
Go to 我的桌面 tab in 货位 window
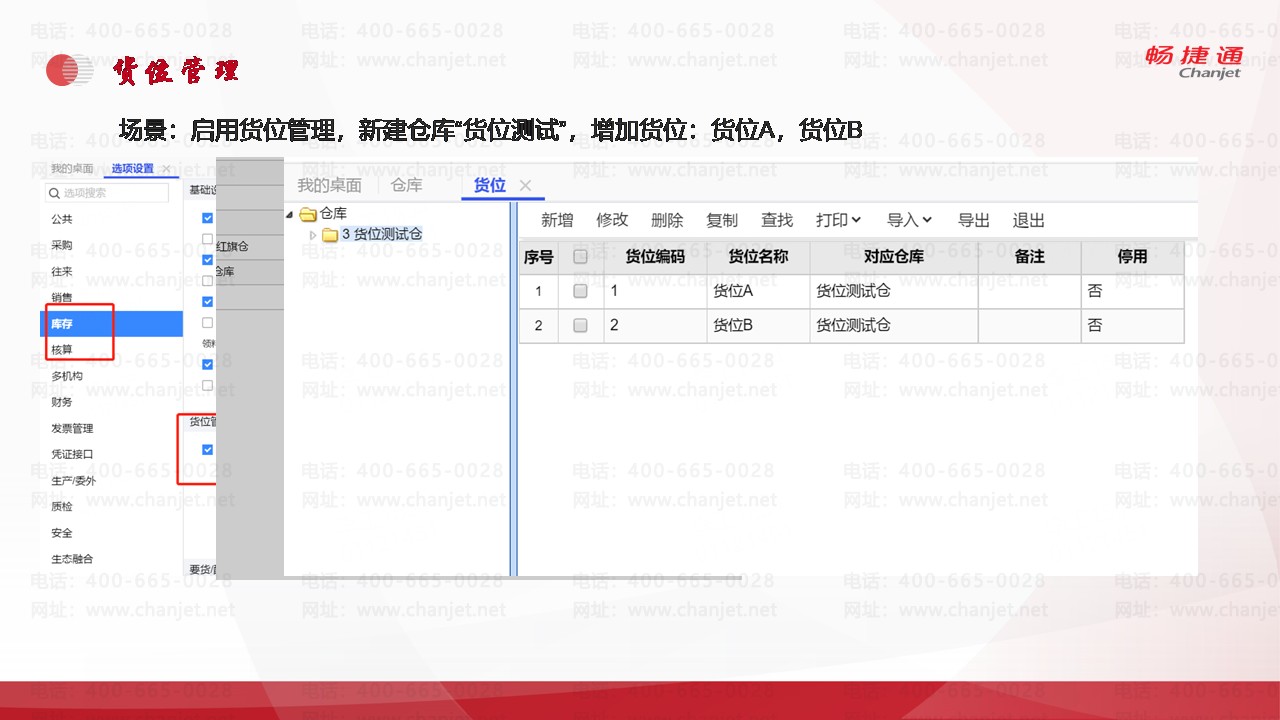tap(330, 185)
